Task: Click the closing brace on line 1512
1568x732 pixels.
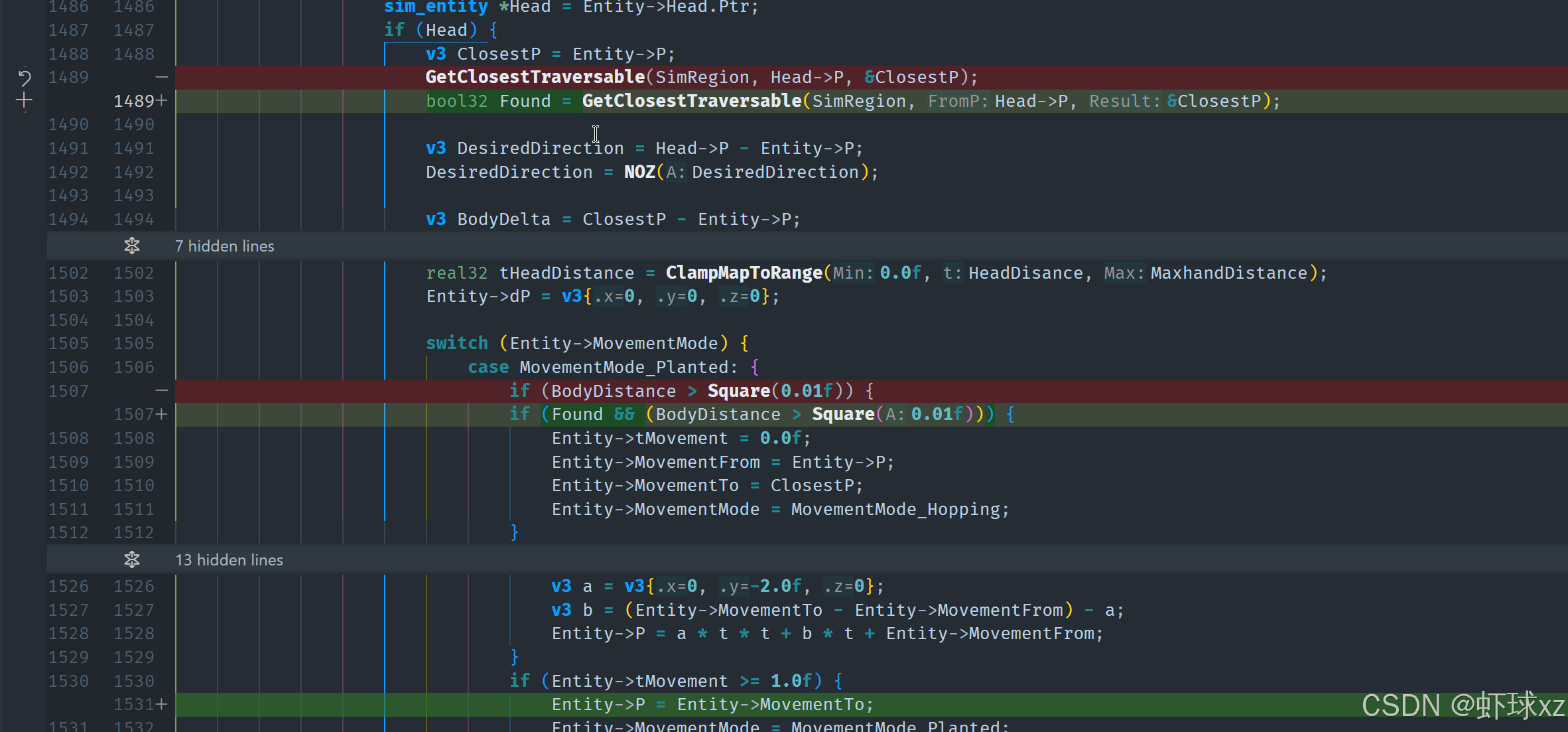Action: pos(514,532)
